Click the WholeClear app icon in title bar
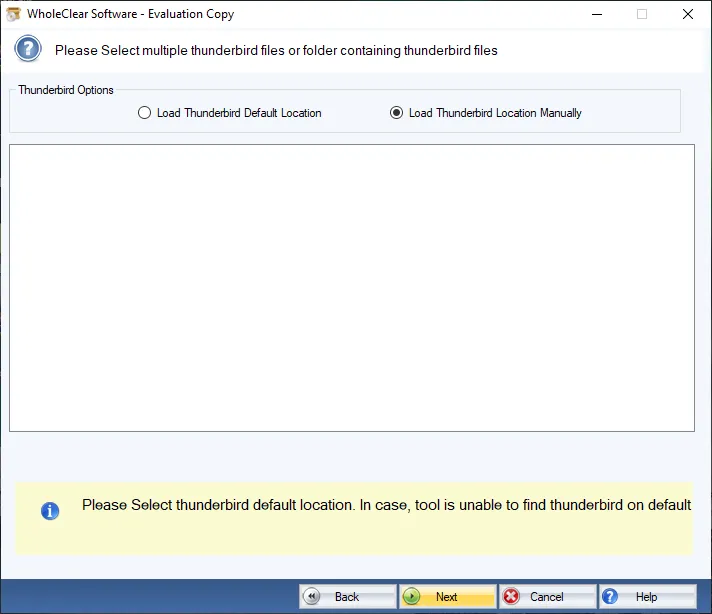This screenshot has width=712, height=614. [13, 14]
